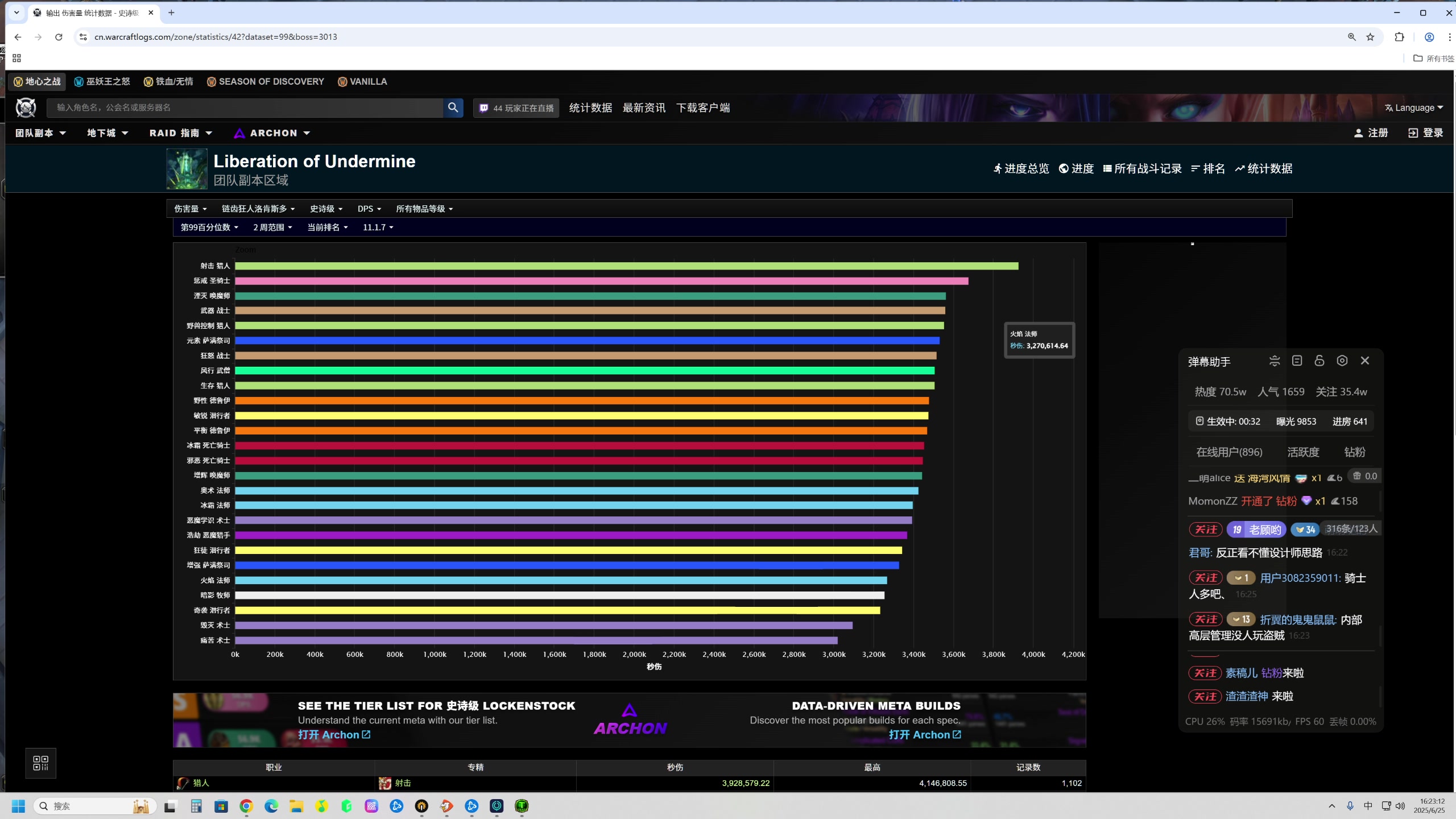The width and height of the screenshot is (1456, 819).
Task: Sort the table by 秒伤 column header
Action: [x=675, y=767]
